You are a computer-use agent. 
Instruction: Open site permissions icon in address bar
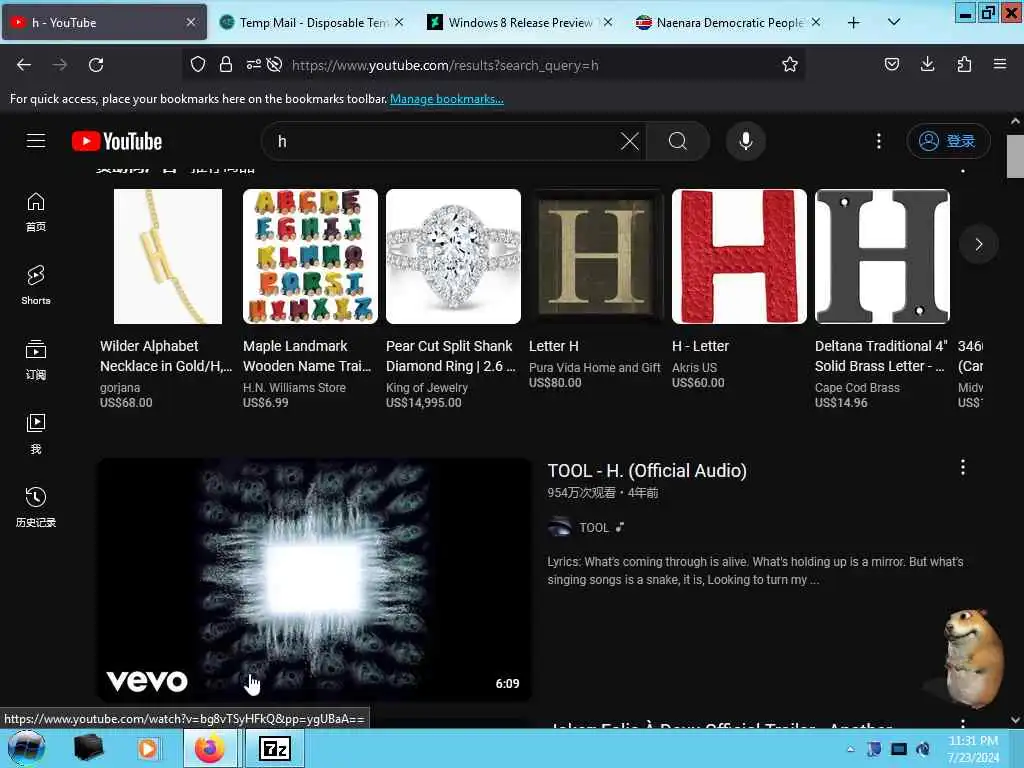click(253, 65)
